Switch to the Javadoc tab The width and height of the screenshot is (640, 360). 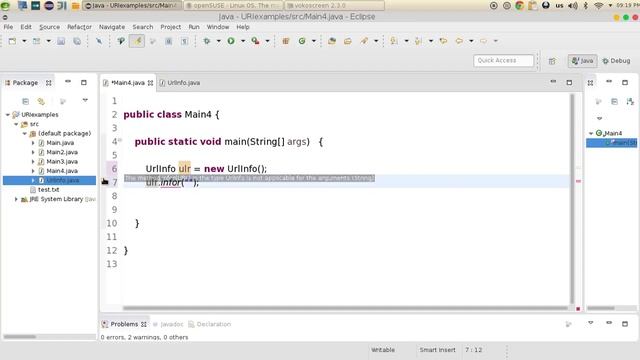(x=168, y=324)
